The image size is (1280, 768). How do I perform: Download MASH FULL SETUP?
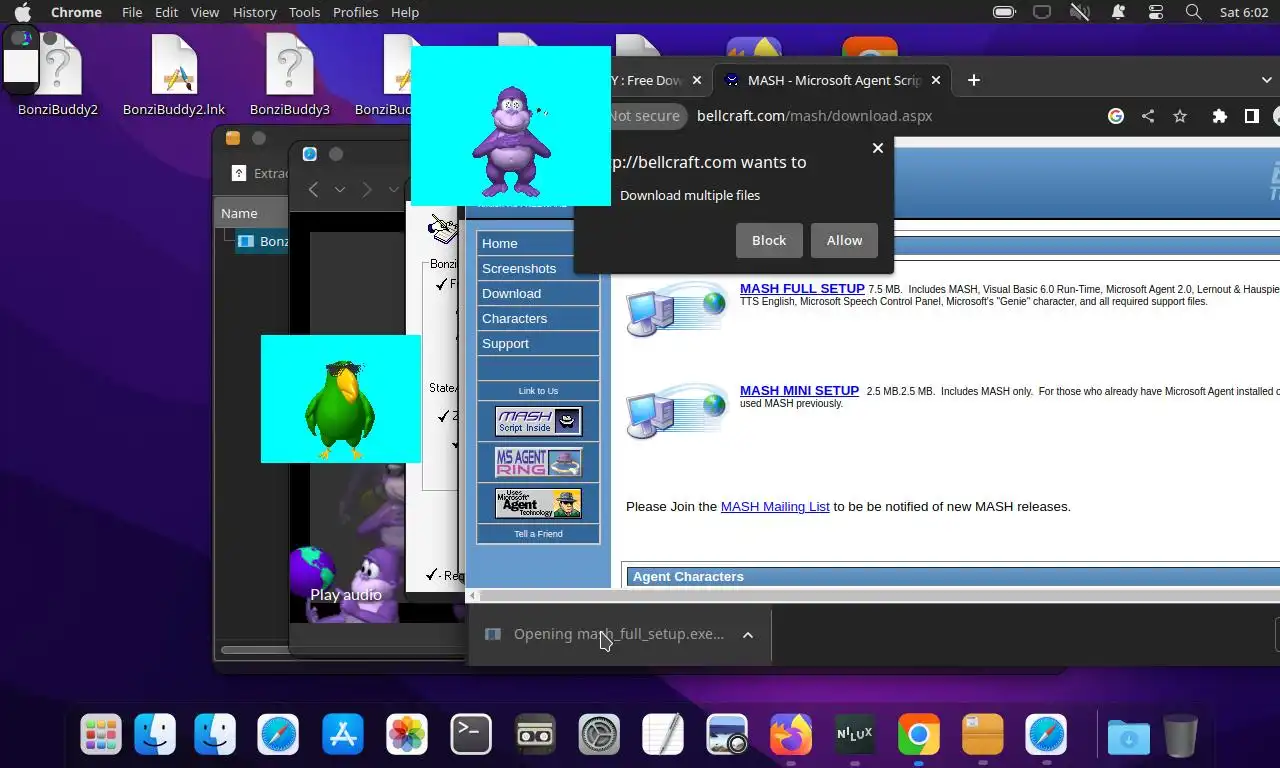(x=802, y=288)
